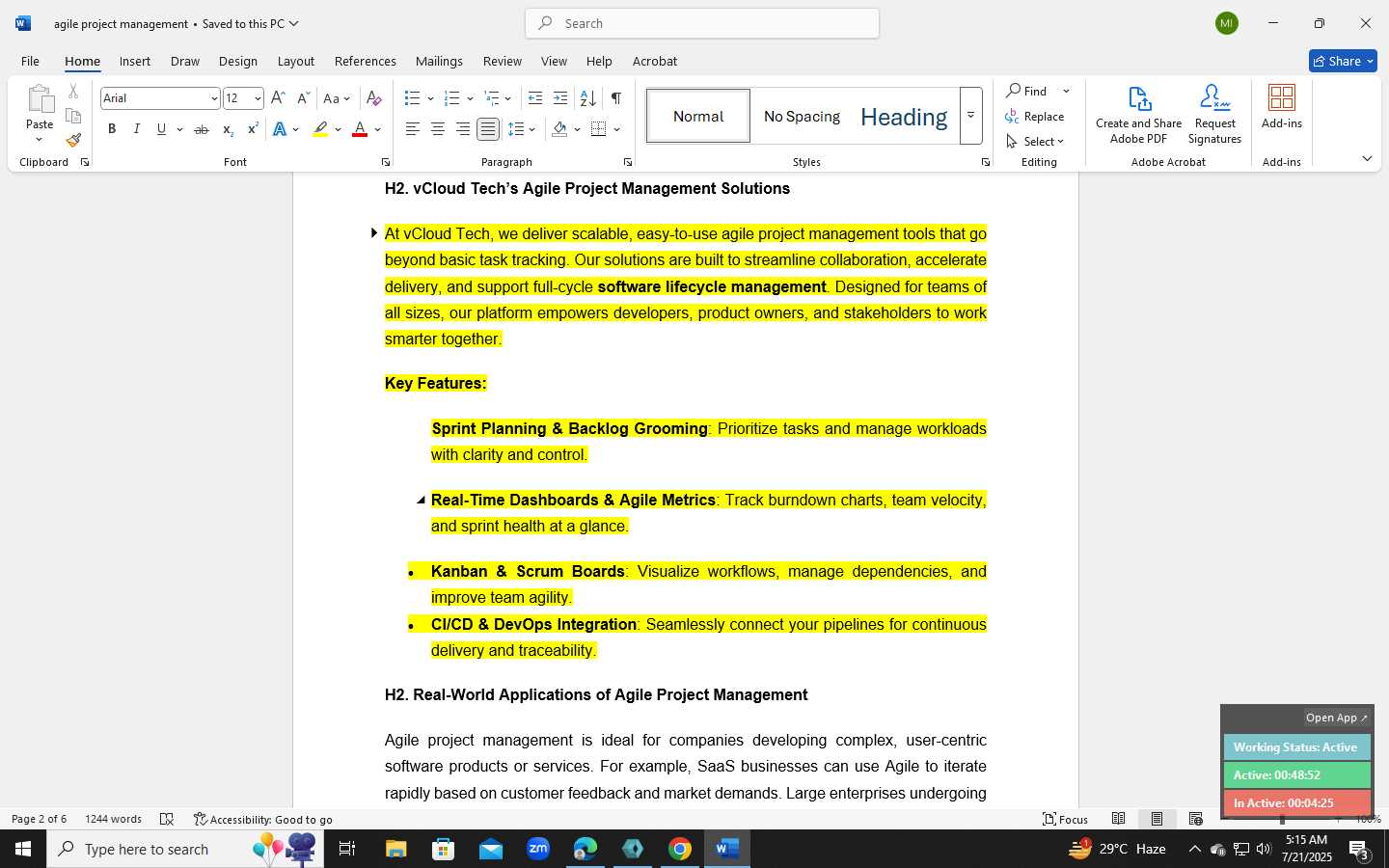Open Change Case Aa dropdown
This screenshot has height=868, width=1389.
click(337, 98)
